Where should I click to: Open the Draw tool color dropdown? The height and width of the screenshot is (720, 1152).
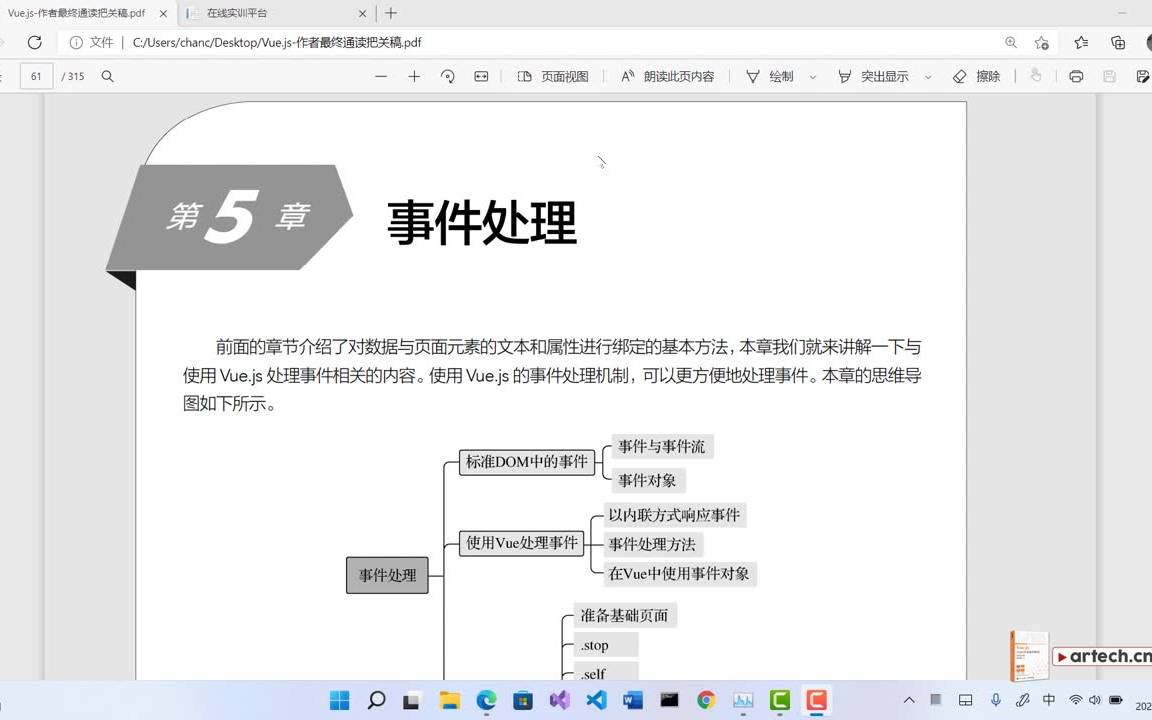point(811,76)
